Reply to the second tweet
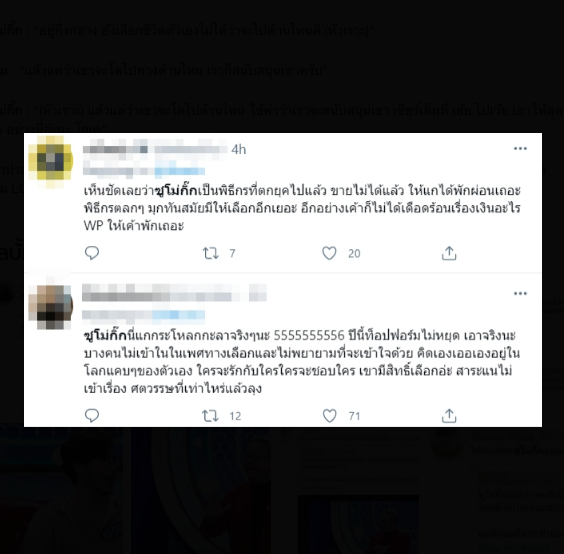Viewport: 564px width, 554px height. 92,416
